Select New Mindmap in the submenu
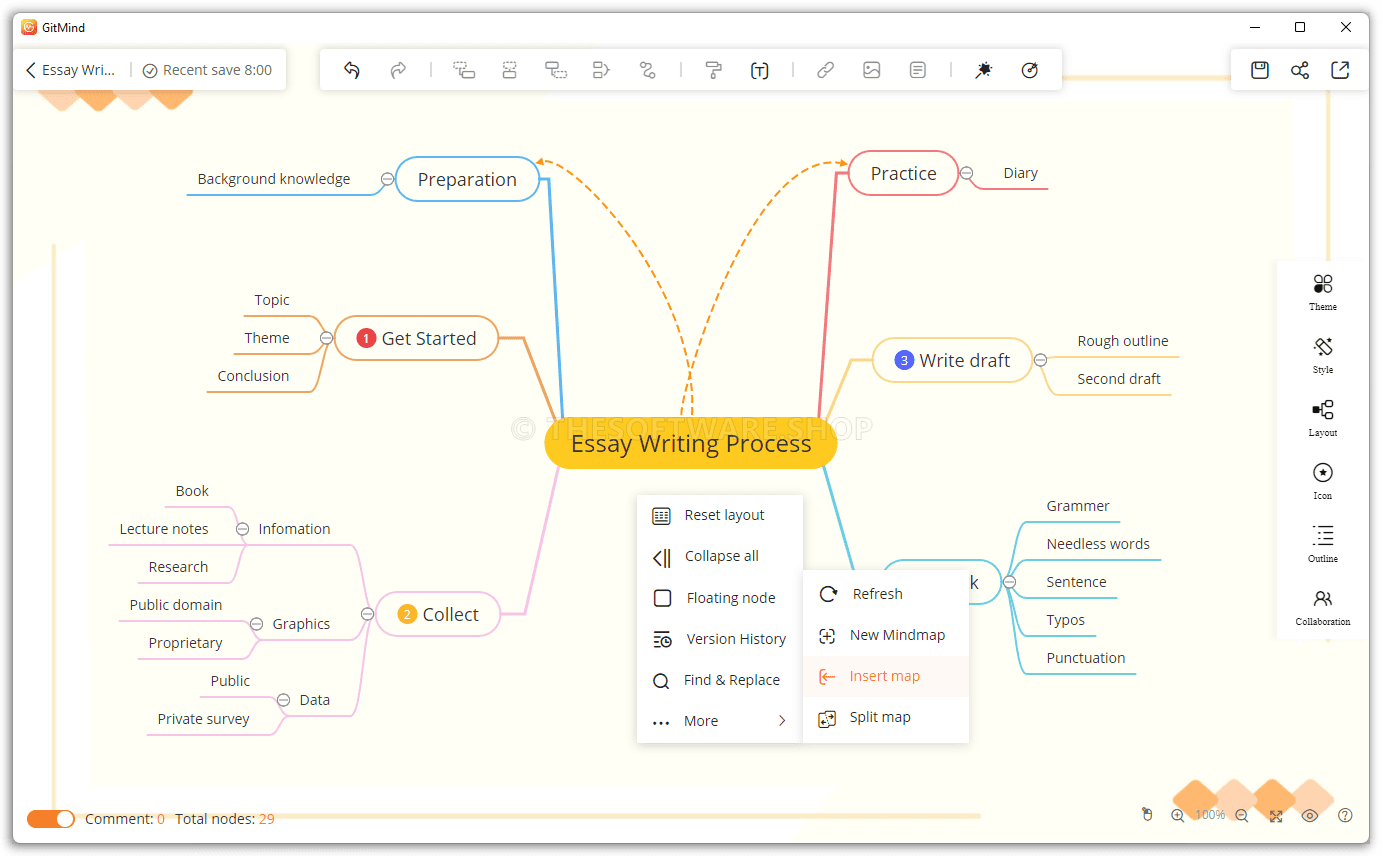The height and width of the screenshot is (856, 1382). coord(886,635)
